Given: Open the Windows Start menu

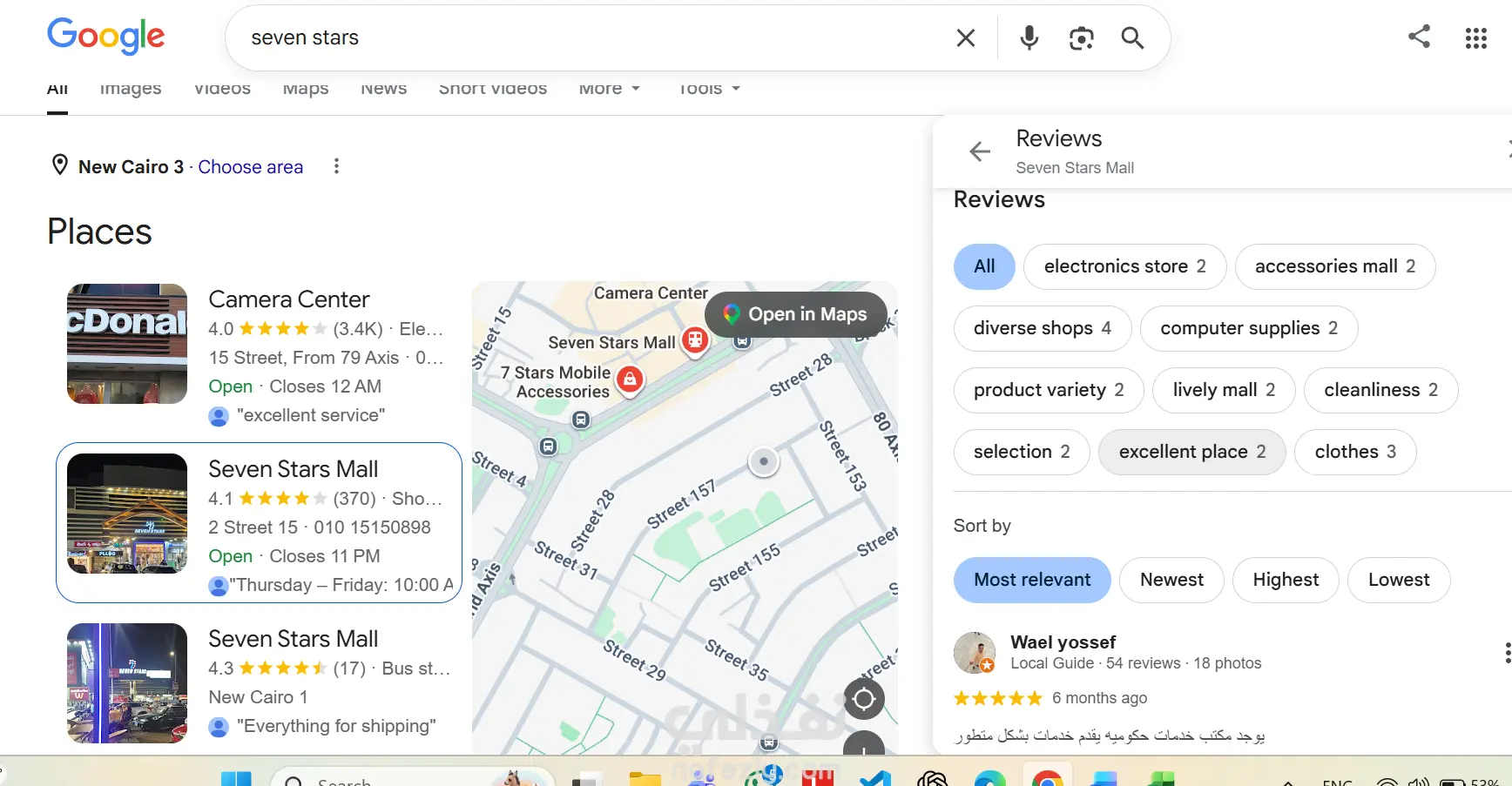Looking at the screenshot, I should point(236,778).
